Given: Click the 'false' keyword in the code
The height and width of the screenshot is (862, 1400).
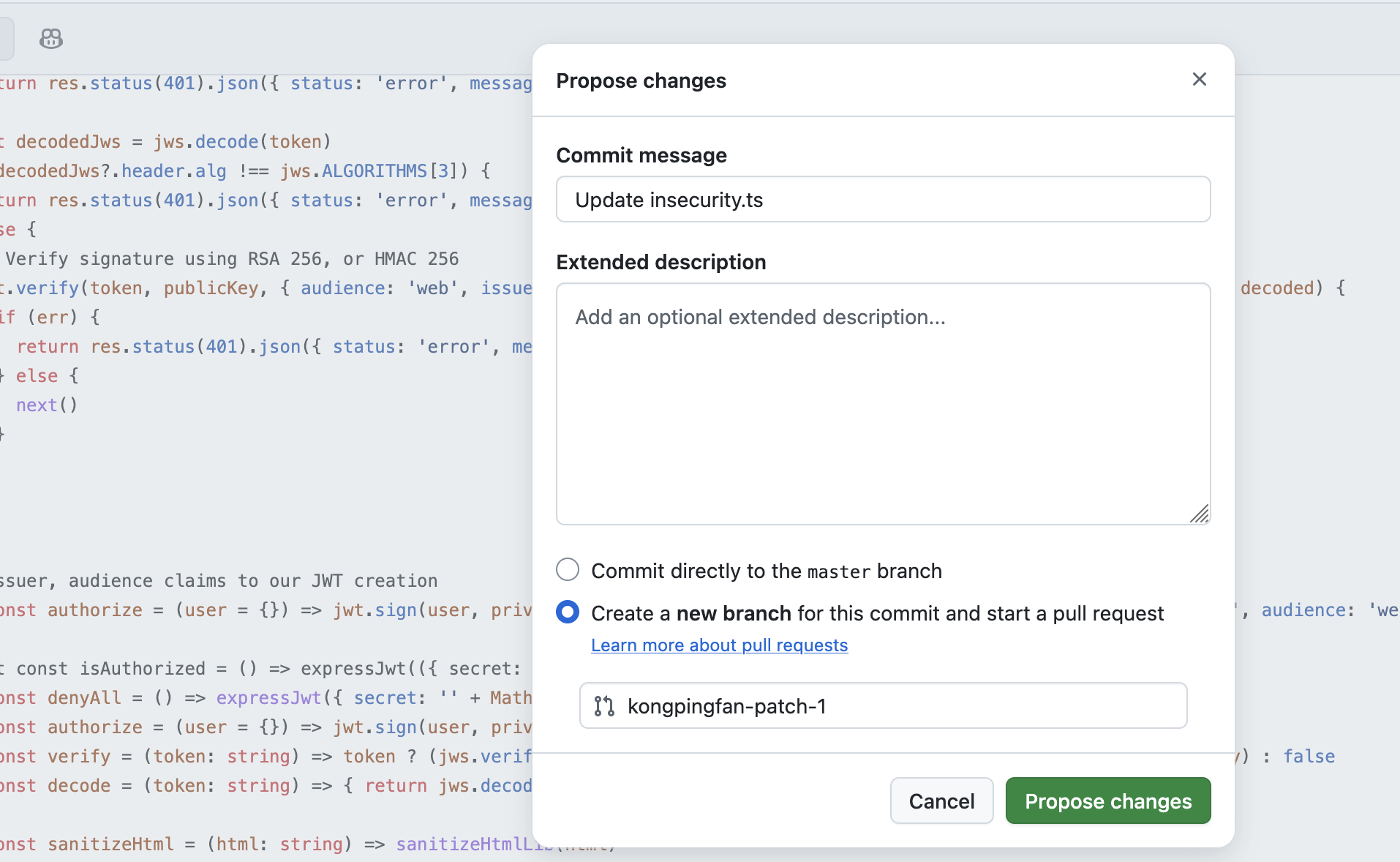Looking at the screenshot, I should pyautogui.click(x=1309, y=757).
